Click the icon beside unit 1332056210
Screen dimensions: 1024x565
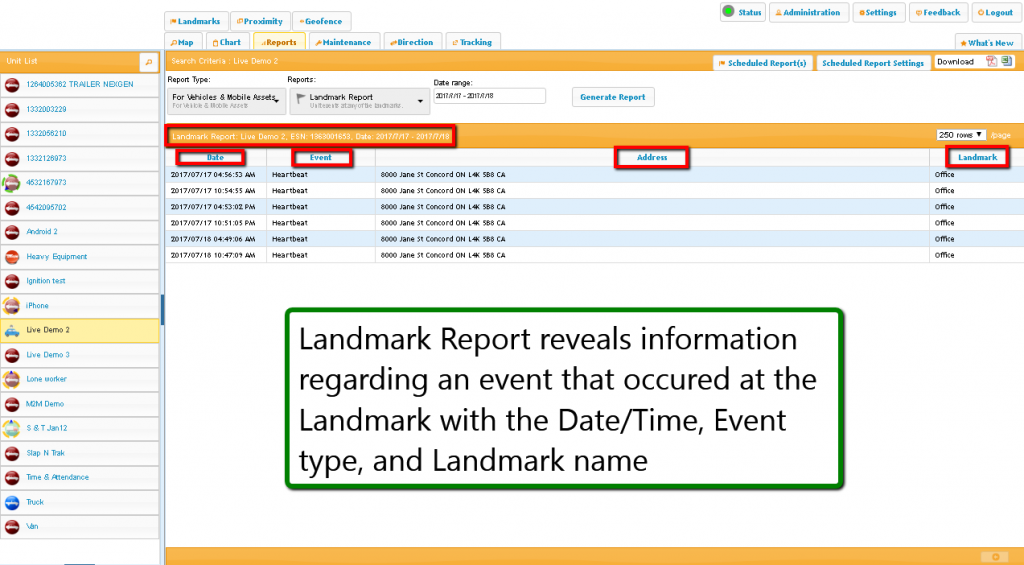point(12,134)
